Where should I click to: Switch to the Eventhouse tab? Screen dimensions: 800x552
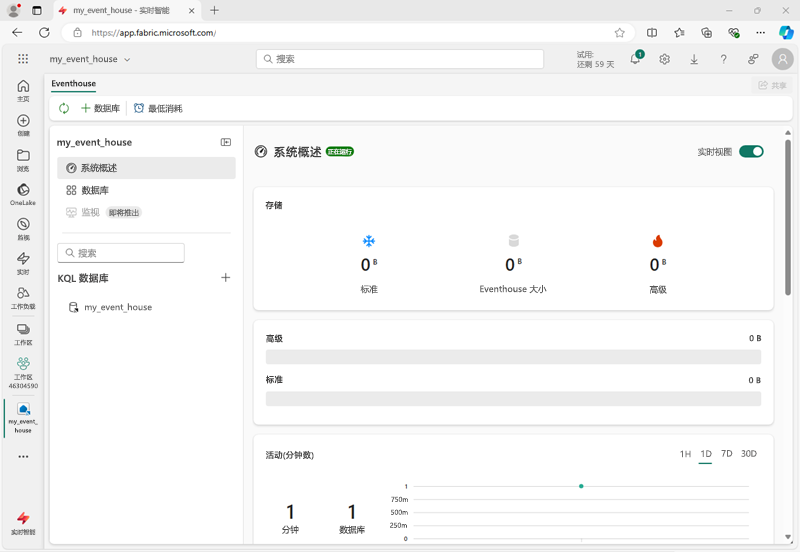coord(73,84)
